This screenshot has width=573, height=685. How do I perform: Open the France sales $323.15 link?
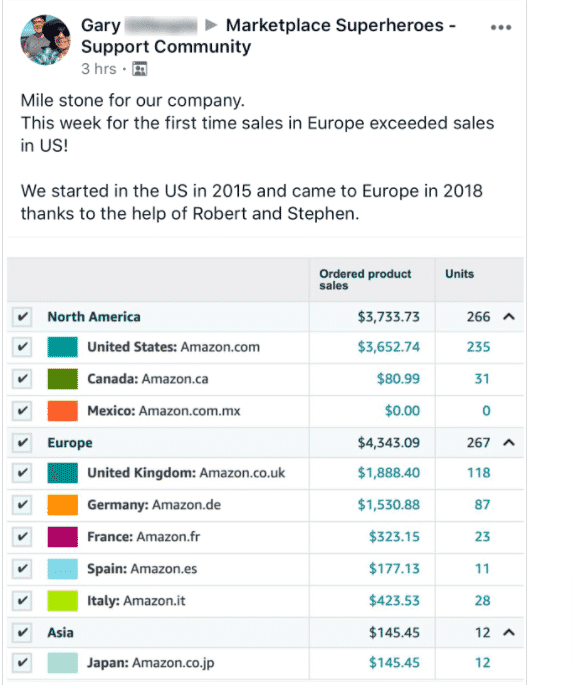click(x=394, y=537)
